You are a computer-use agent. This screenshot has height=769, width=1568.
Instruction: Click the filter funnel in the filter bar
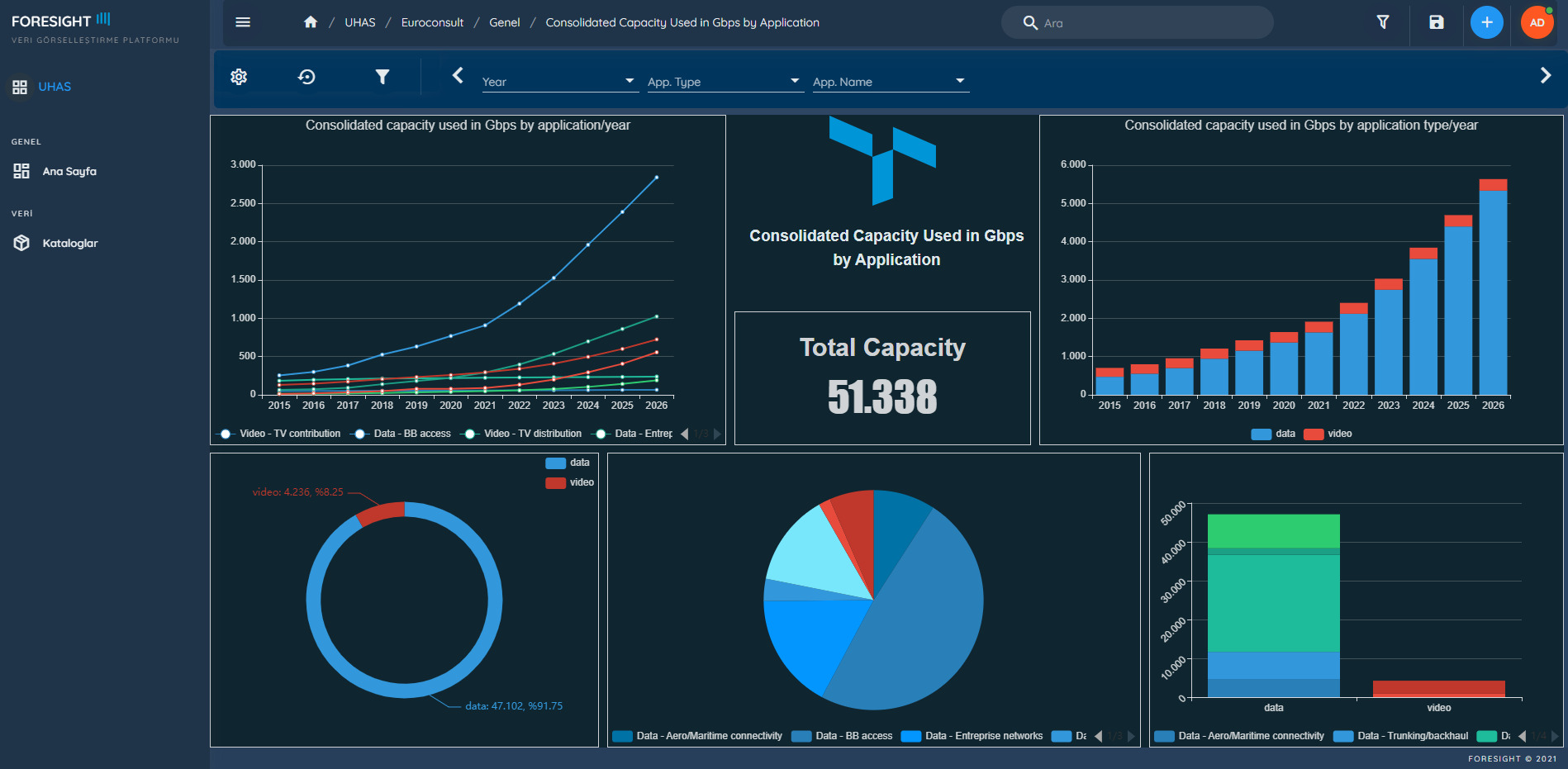tap(382, 77)
